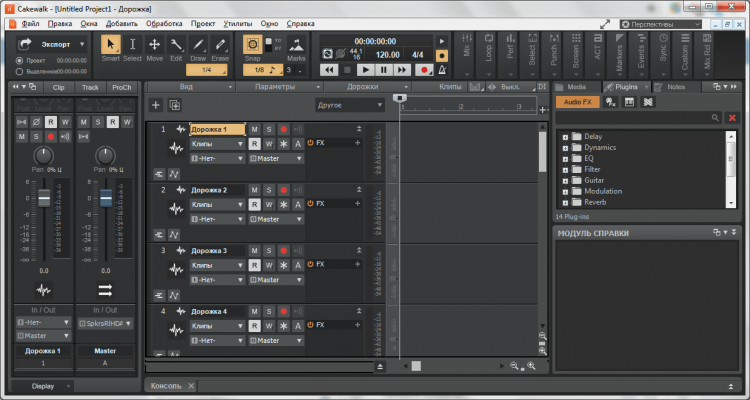The image size is (750, 400).
Task: Solo track Дорожка 2
Action: point(269,189)
